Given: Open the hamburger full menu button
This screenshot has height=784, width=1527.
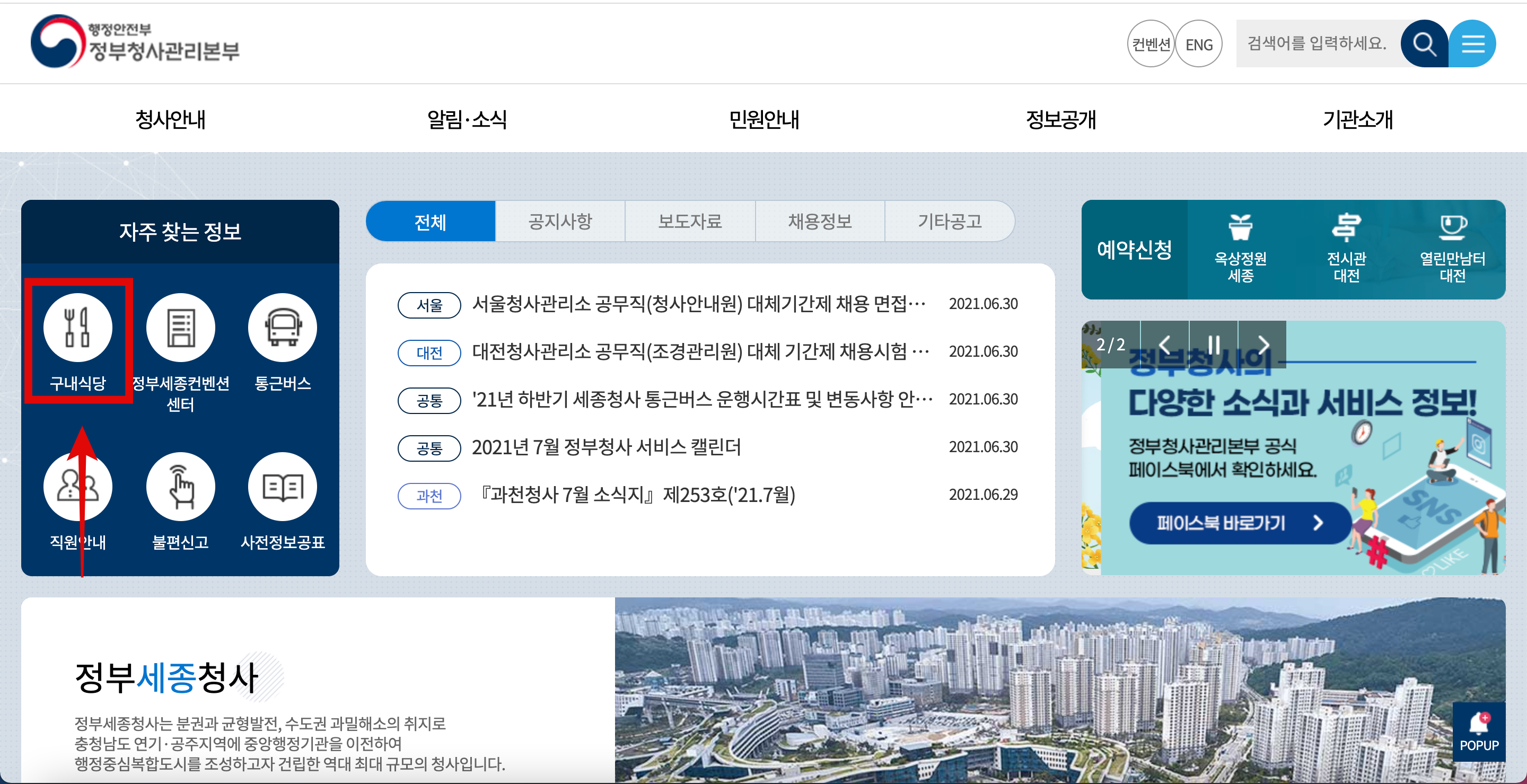Looking at the screenshot, I should point(1472,44).
